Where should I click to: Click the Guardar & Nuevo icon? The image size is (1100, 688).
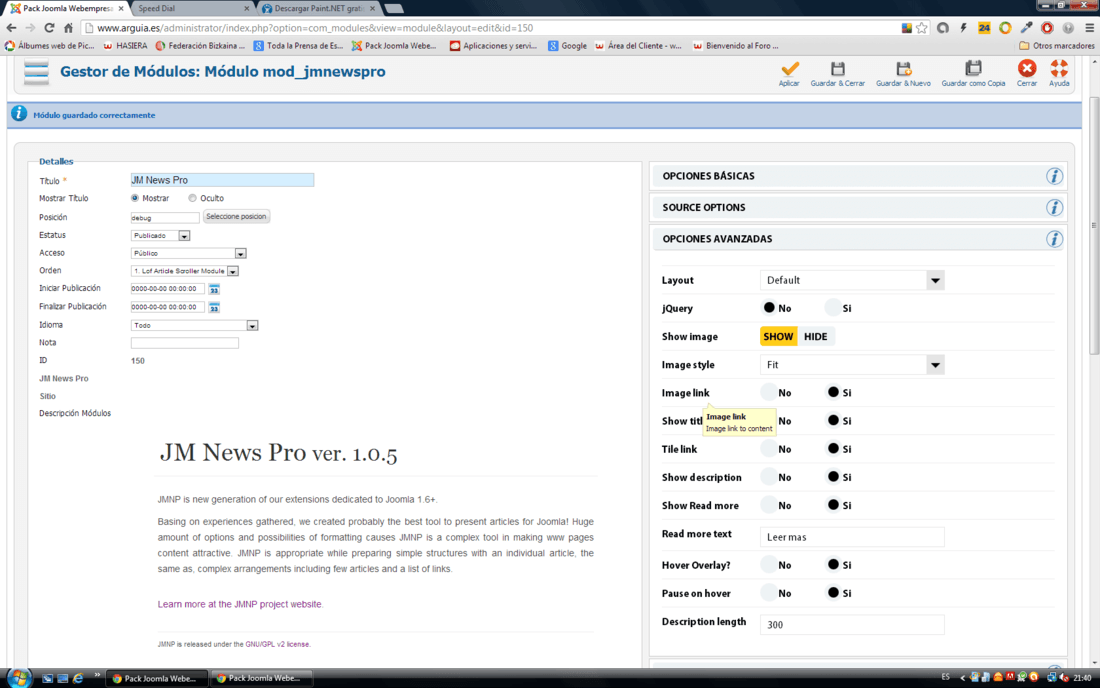904,69
